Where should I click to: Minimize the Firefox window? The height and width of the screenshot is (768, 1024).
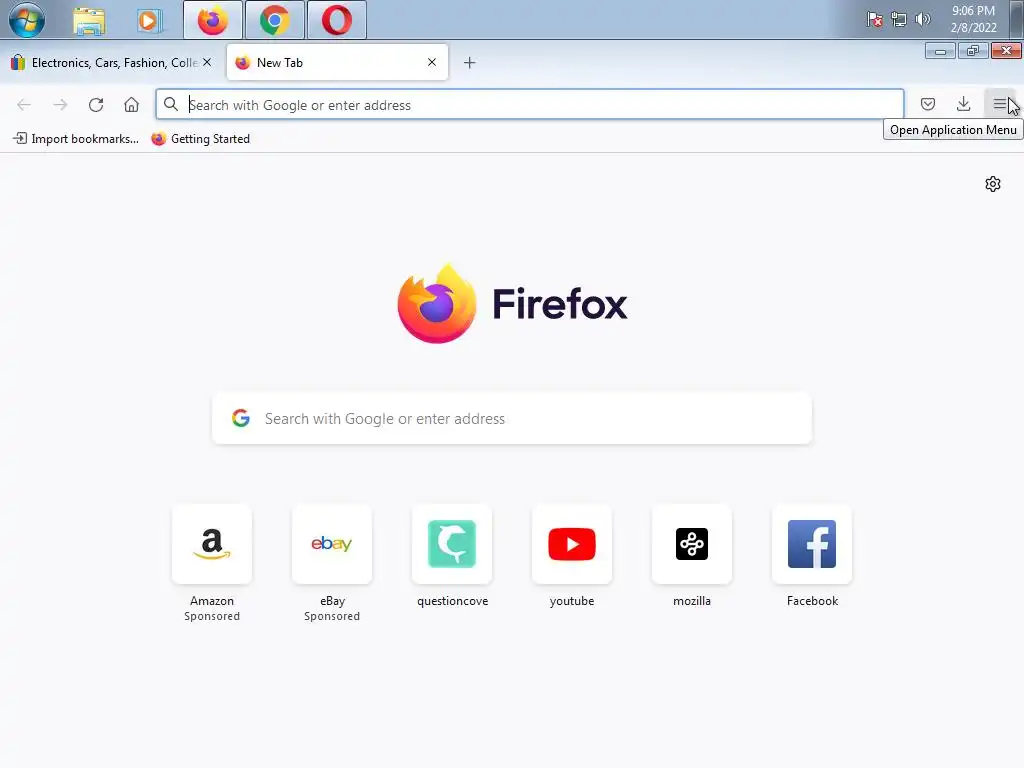940,51
